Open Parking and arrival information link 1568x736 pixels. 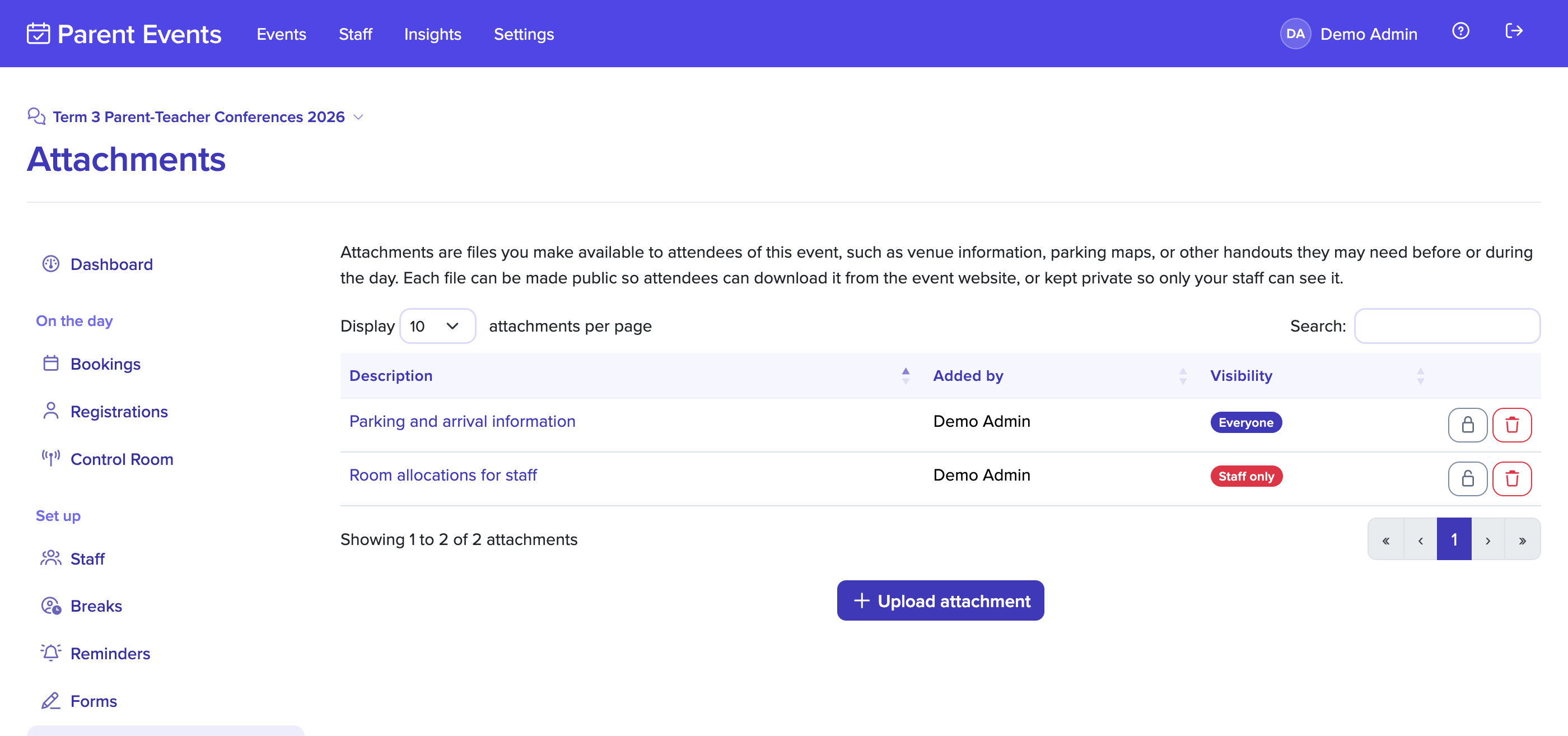[462, 421]
